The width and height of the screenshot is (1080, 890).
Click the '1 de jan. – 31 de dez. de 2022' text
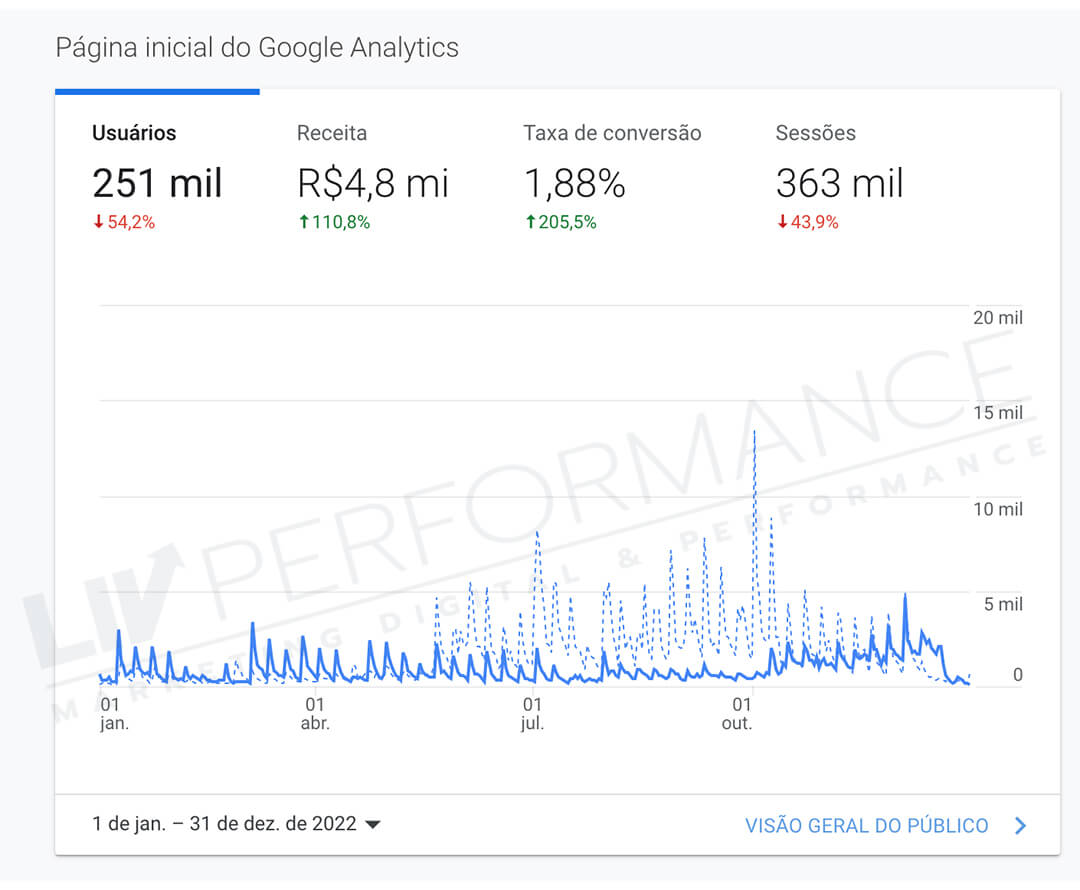pyautogui.click(x=224, y=825)
